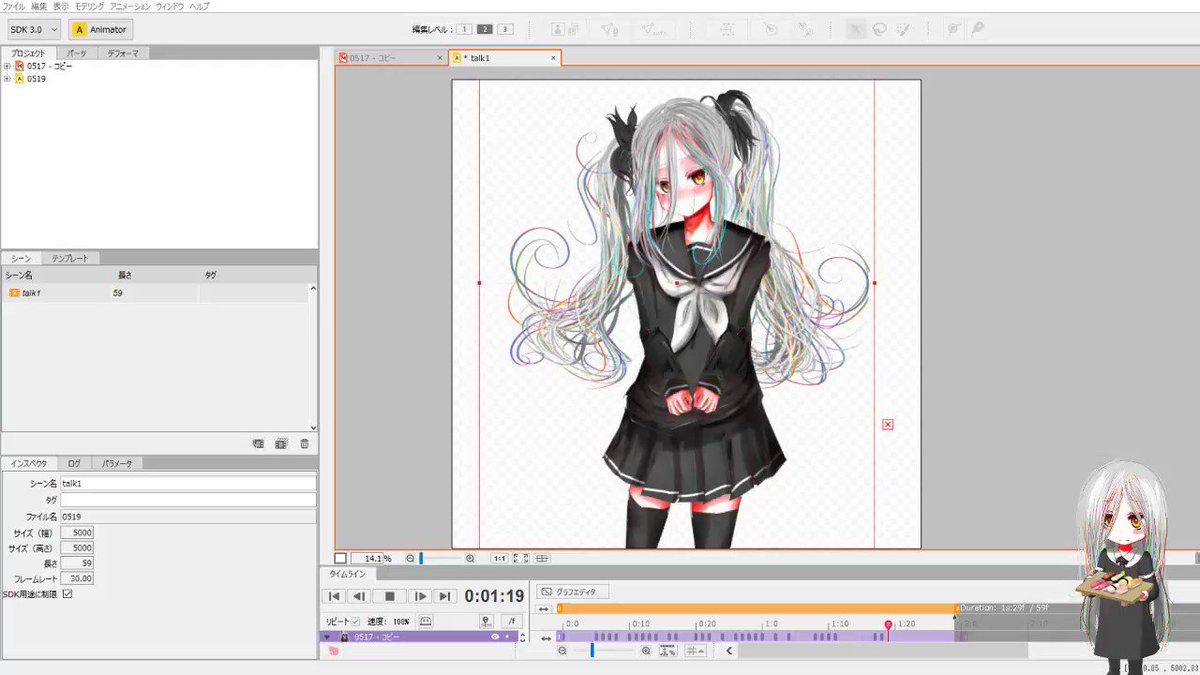The image size is (1200, 675).
Task: Select the brush selection tool icon
Action: point(904,29)
